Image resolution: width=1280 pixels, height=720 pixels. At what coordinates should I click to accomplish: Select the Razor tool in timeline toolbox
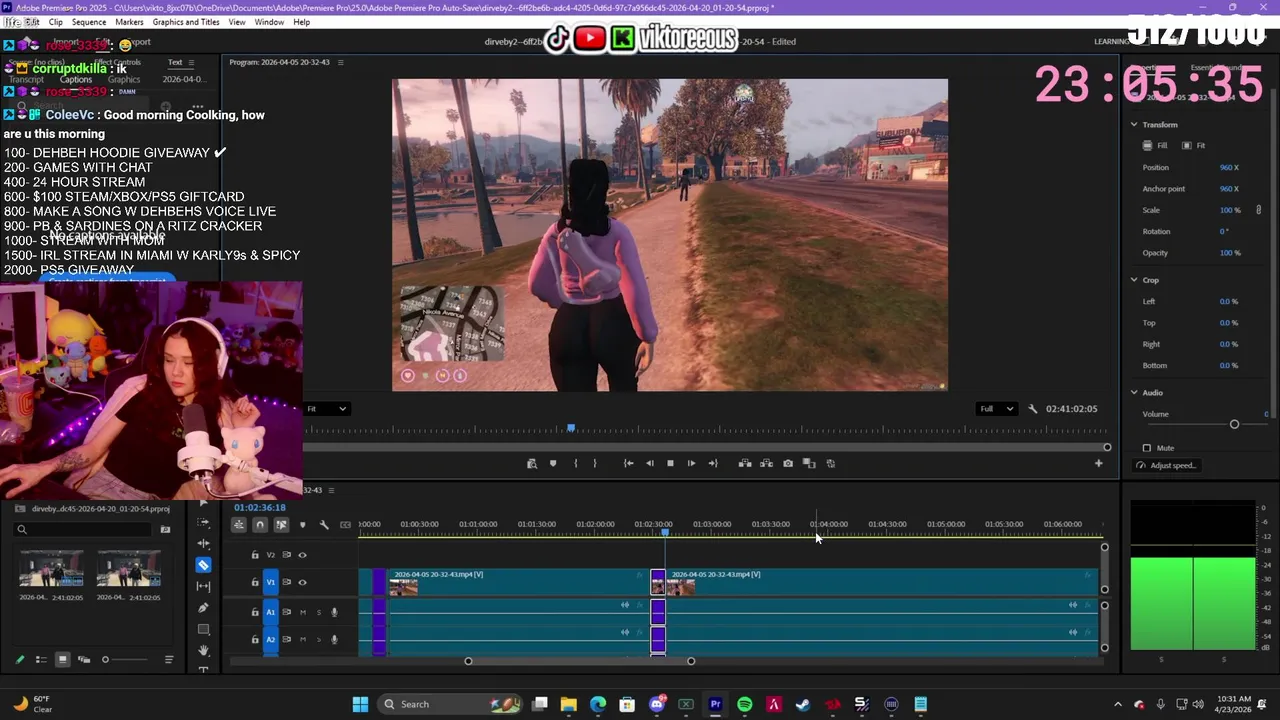(204, 565)
